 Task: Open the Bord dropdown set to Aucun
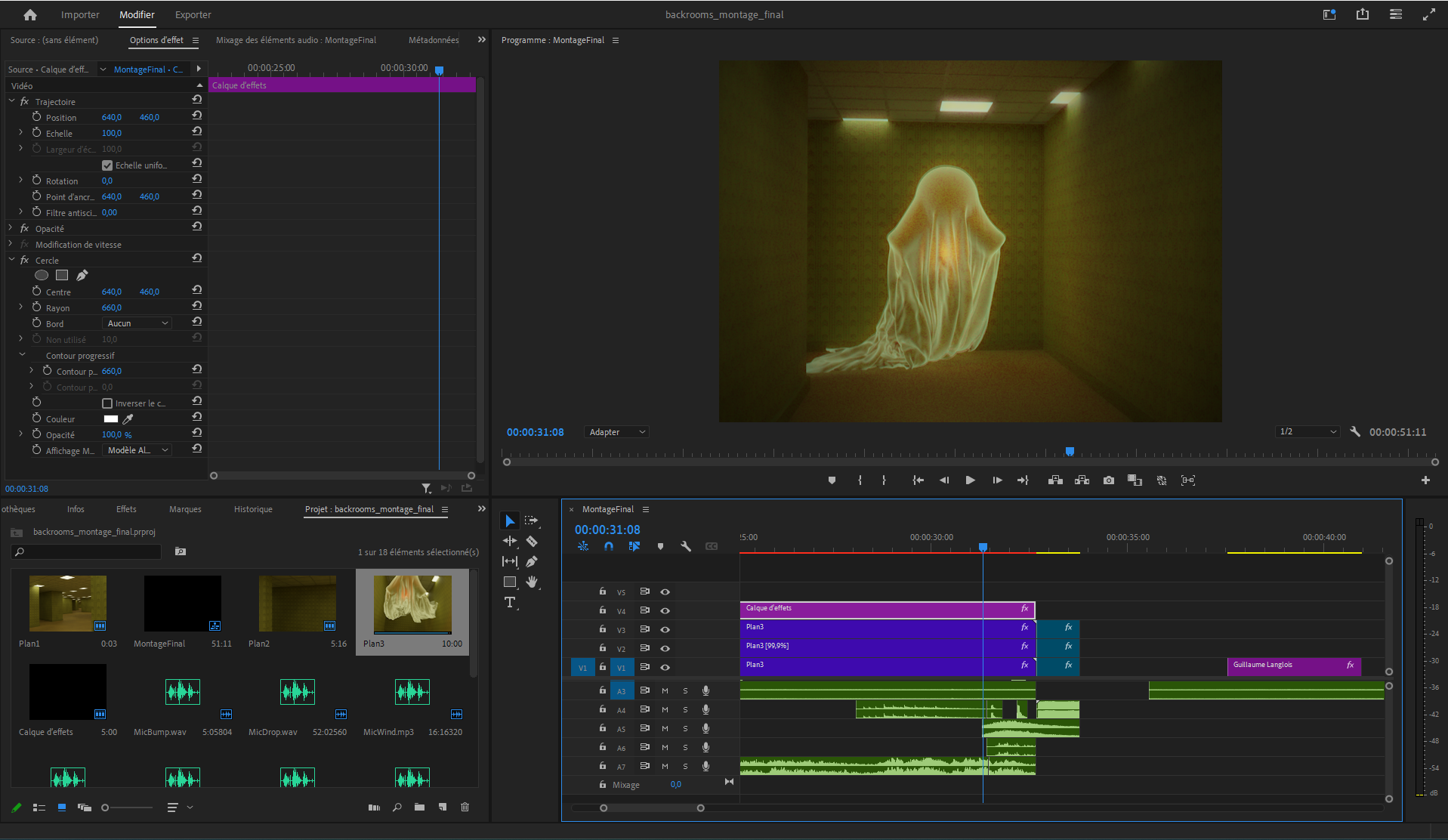tap(137, 323)
